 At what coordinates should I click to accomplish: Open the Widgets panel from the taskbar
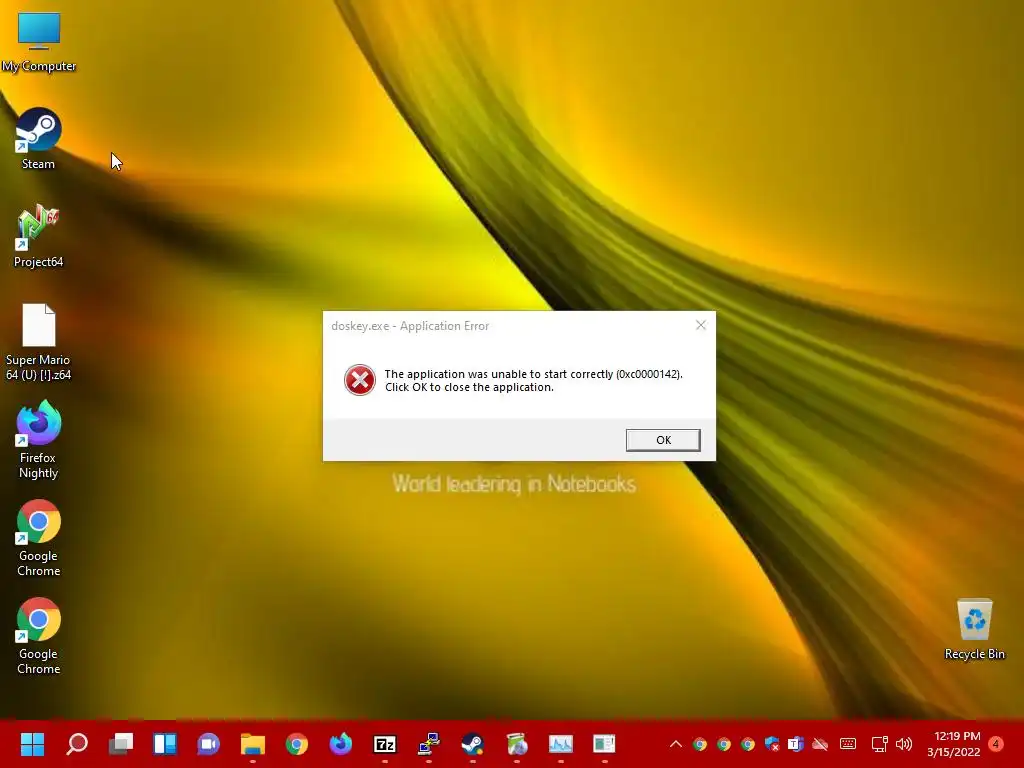click(x=165, y=744)
